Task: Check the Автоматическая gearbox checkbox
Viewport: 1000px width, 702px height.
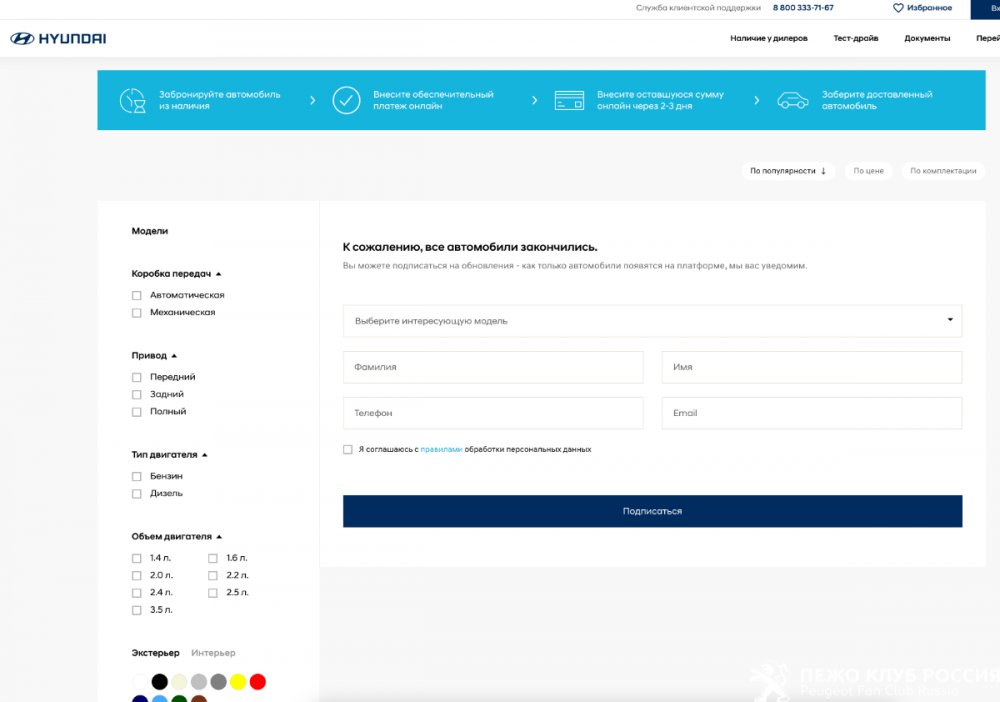Action: point(137,296)
